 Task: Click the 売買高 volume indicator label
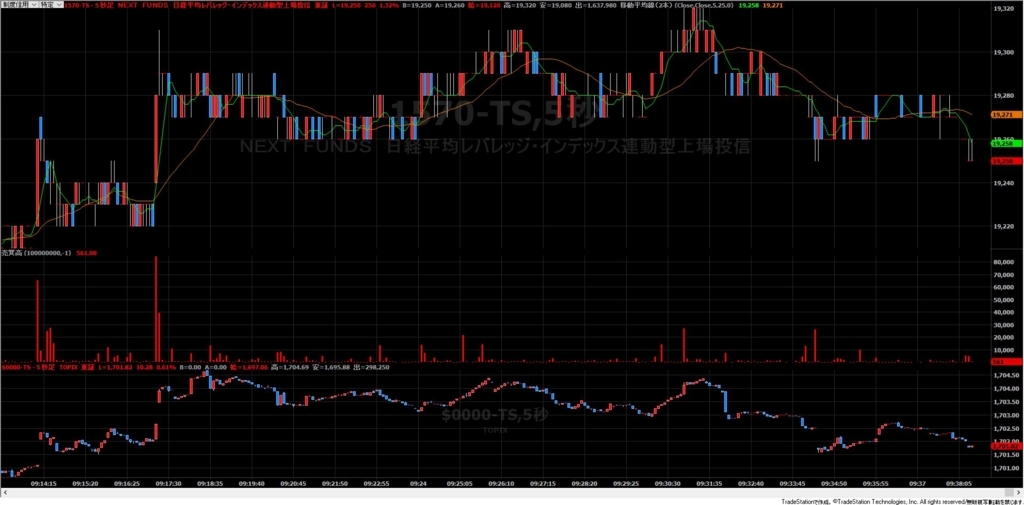[12, 253]
